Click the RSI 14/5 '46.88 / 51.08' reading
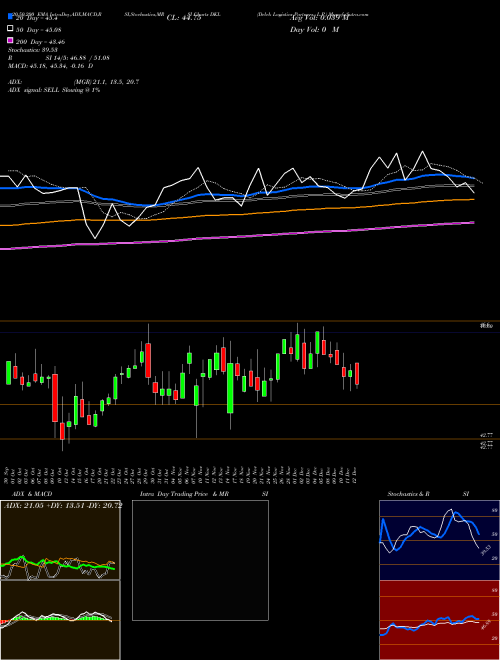 coord(90,58)
